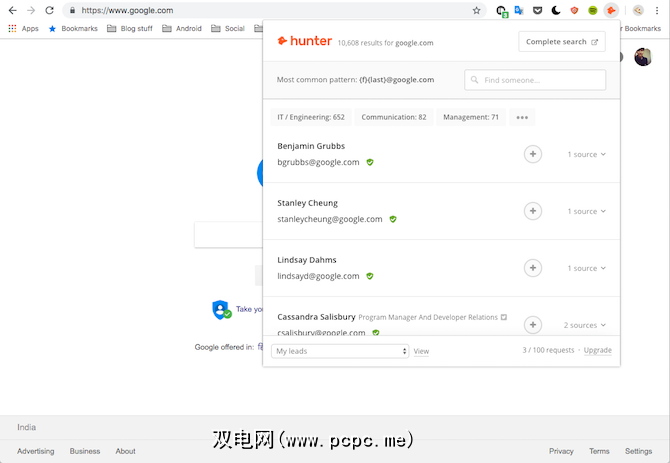The width and height of the screenshot is (670, 463).
Task: Add Lindsay Dahms to leads
Action: click(533, 268)
